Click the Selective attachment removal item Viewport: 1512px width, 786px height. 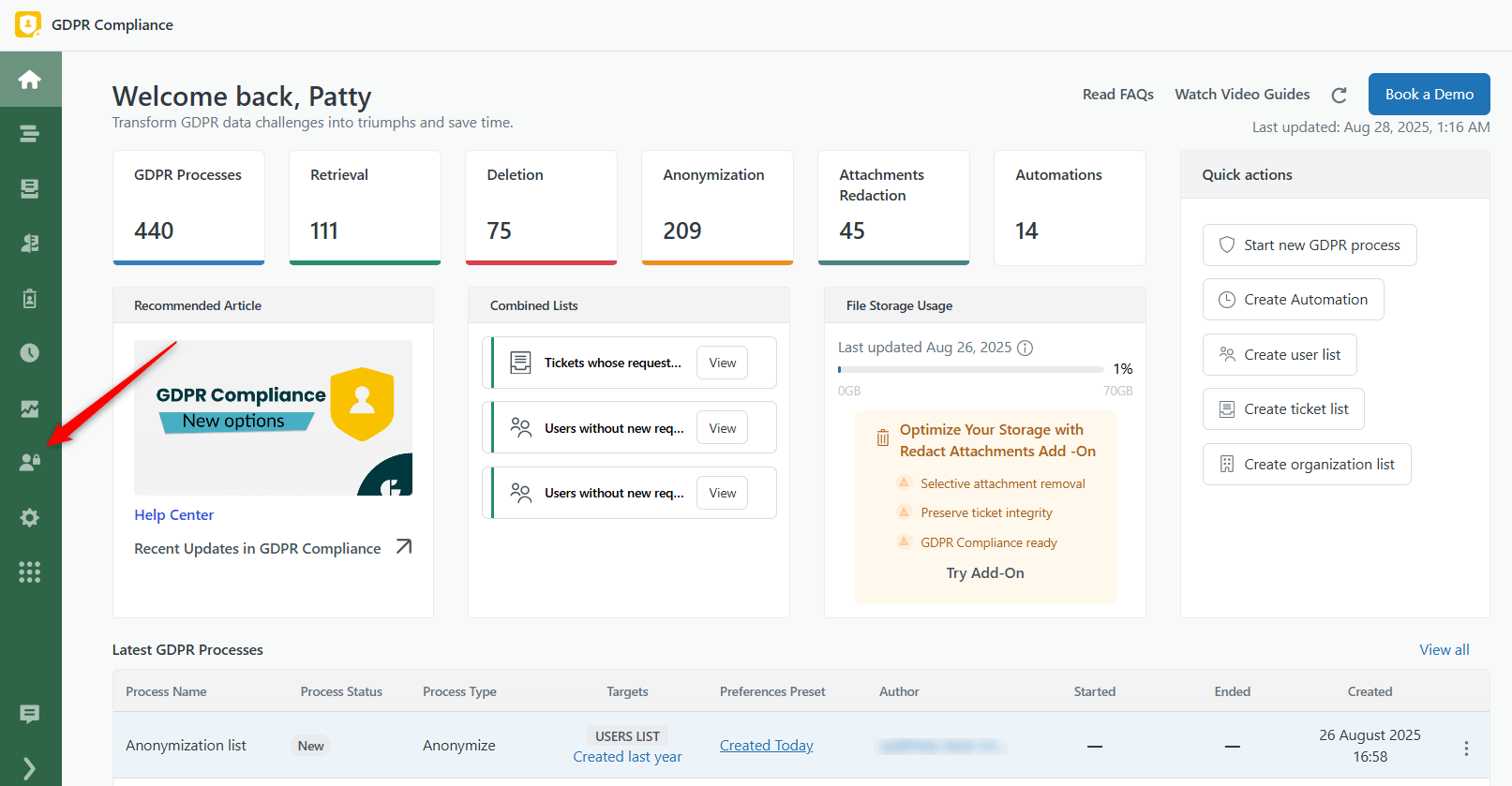(1002, 484)
